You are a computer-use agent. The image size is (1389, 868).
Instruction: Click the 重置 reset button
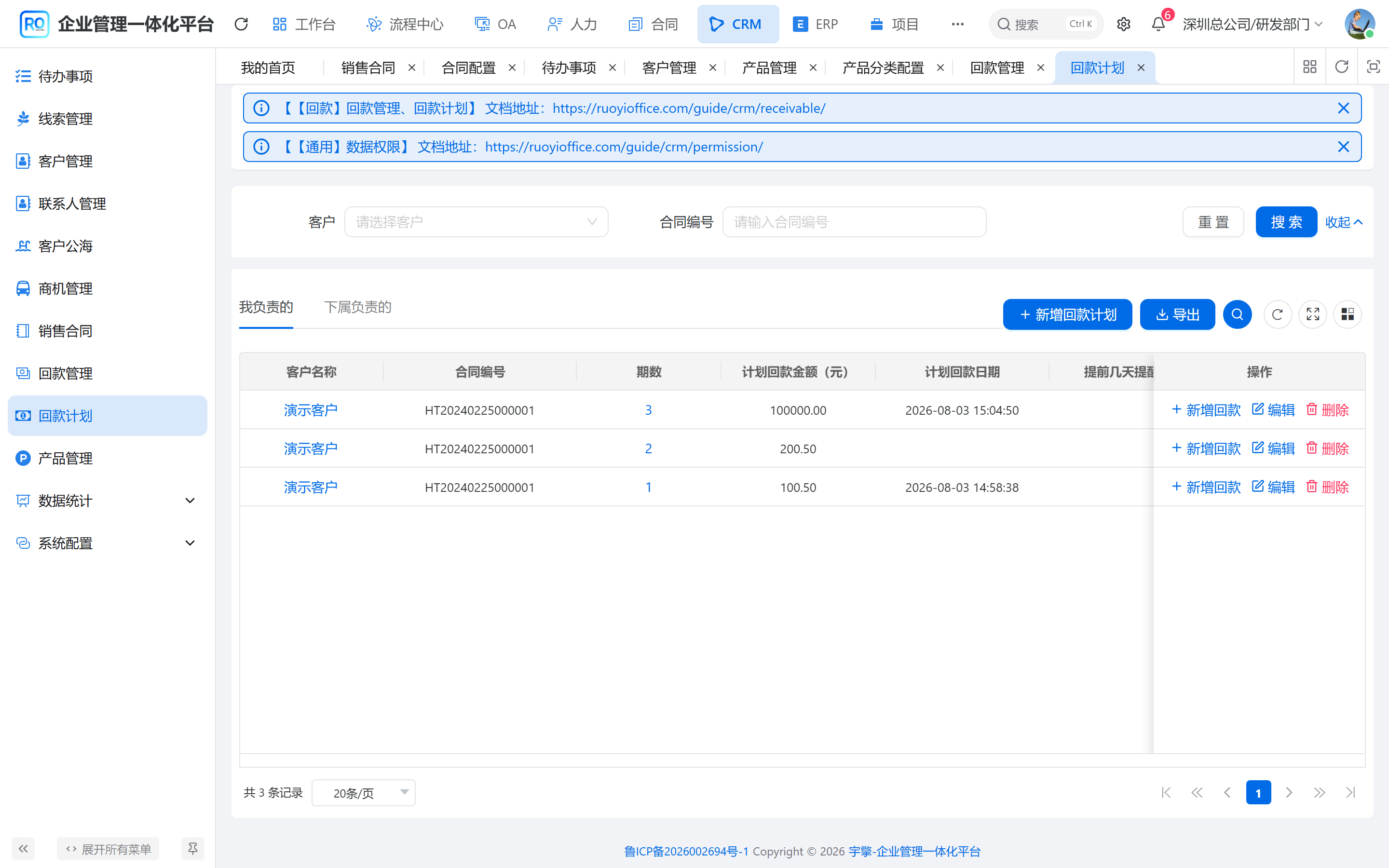pyautogui.click(x=1213, y=222)
